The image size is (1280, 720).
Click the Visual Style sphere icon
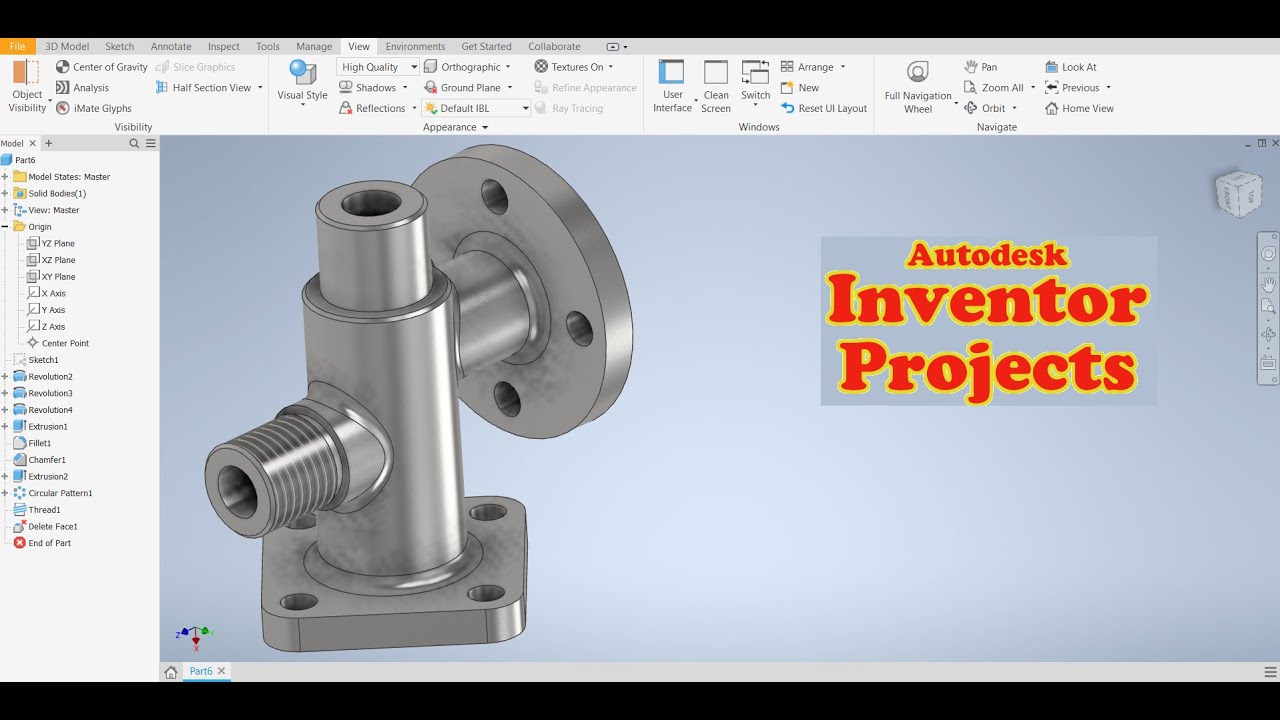click(x=302, y=72)
